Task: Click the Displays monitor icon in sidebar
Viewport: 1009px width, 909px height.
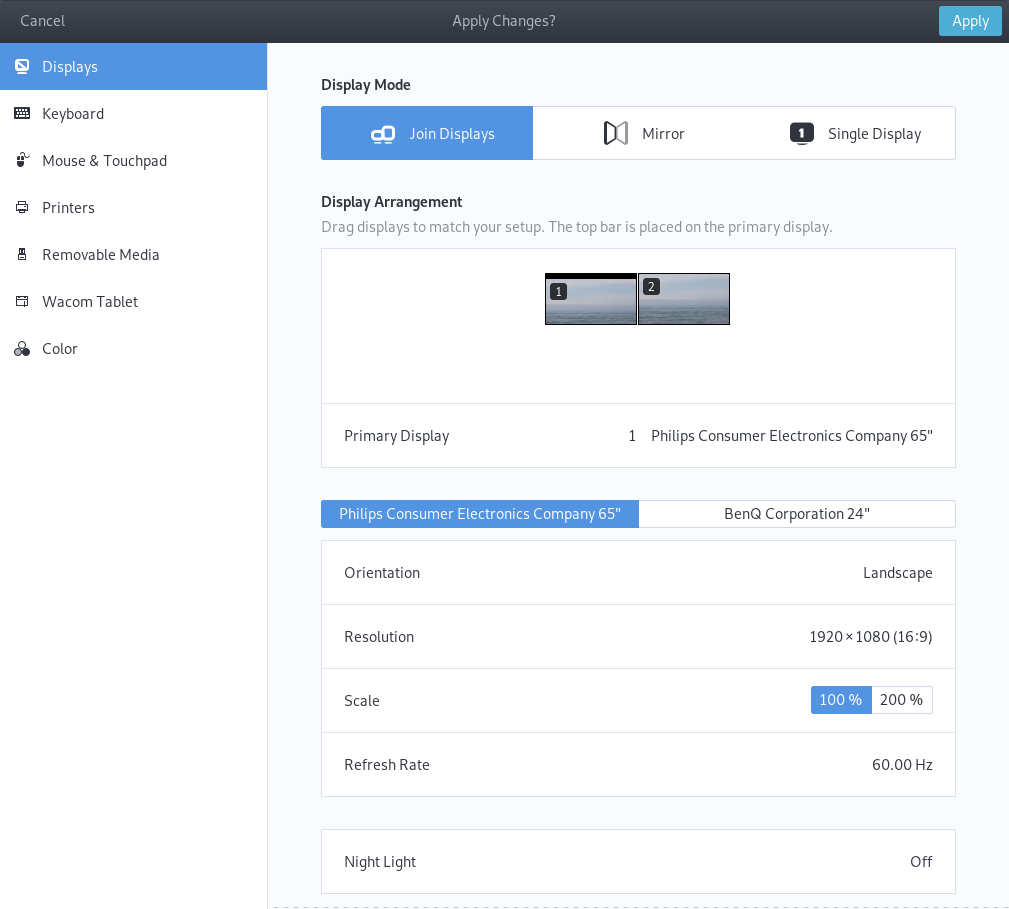Action: pos(21,67)
